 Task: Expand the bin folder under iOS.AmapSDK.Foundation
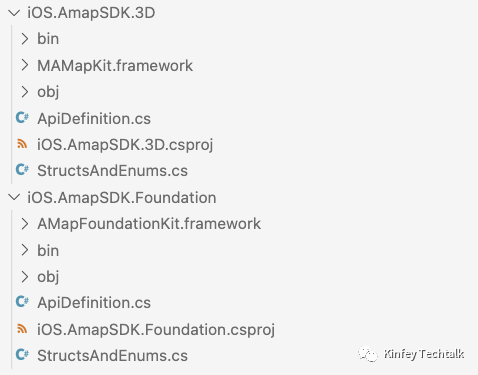coord(25,250)
